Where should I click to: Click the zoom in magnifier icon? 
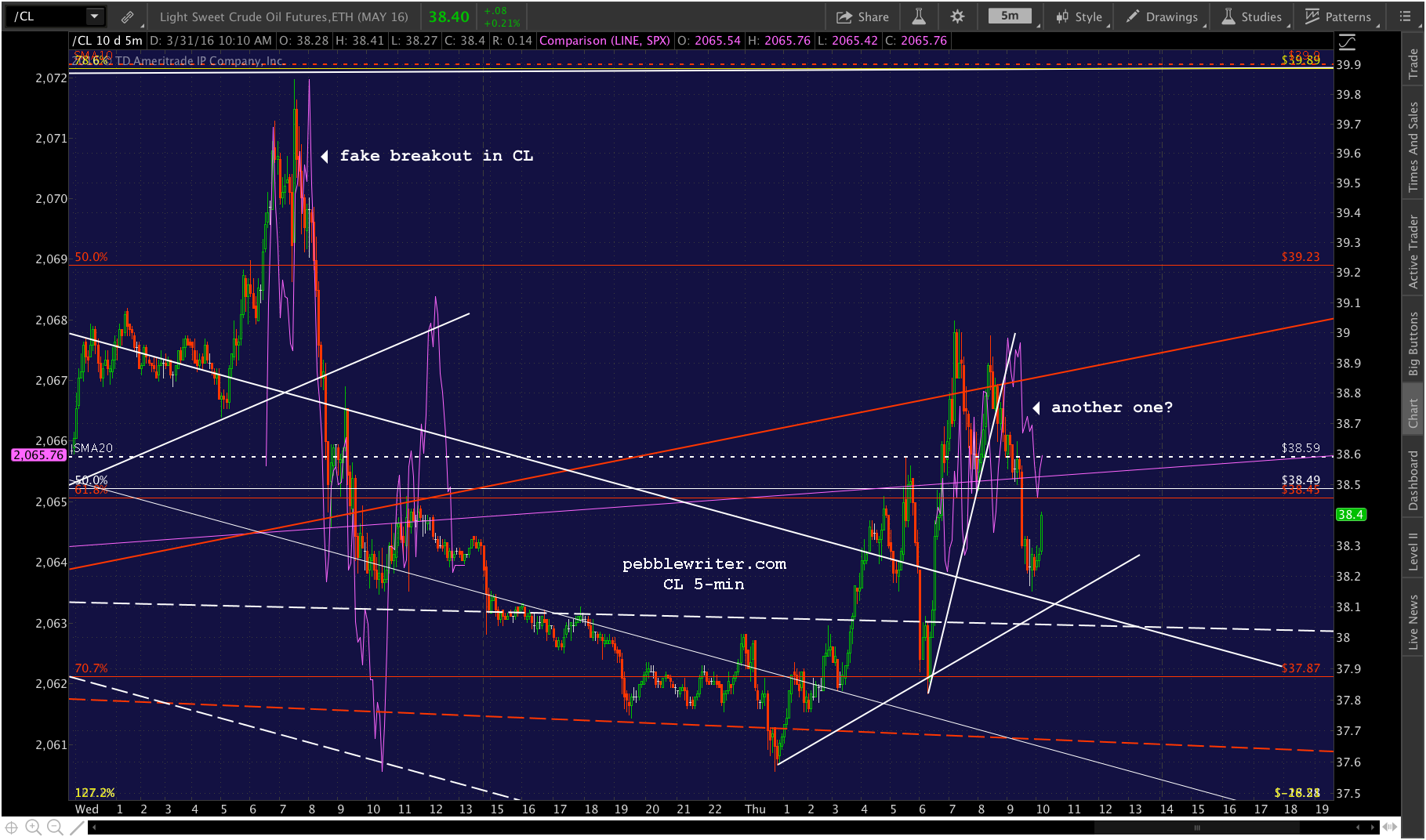click(33, 827)
